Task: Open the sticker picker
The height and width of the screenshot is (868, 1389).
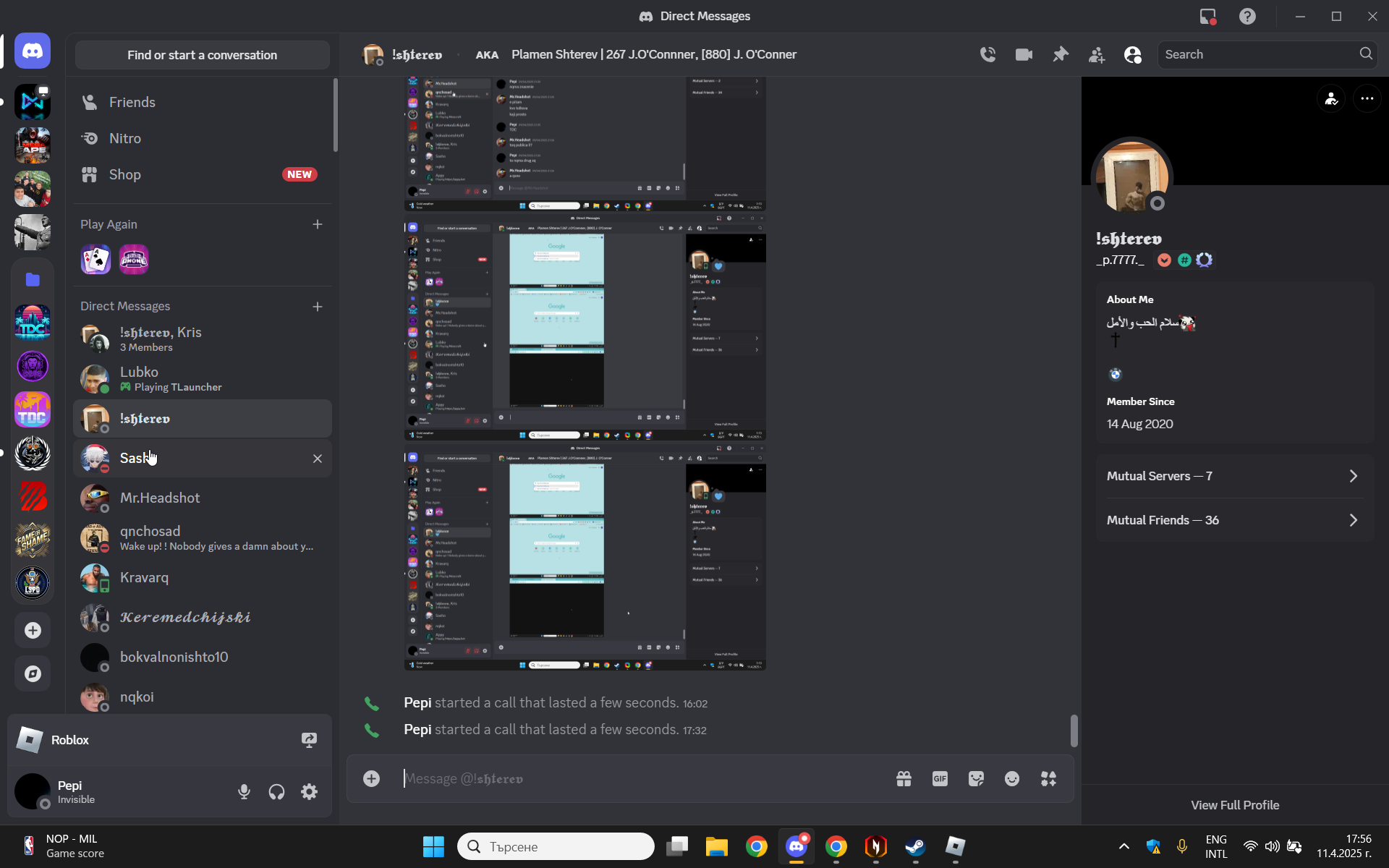Action: tap(976, 779)
